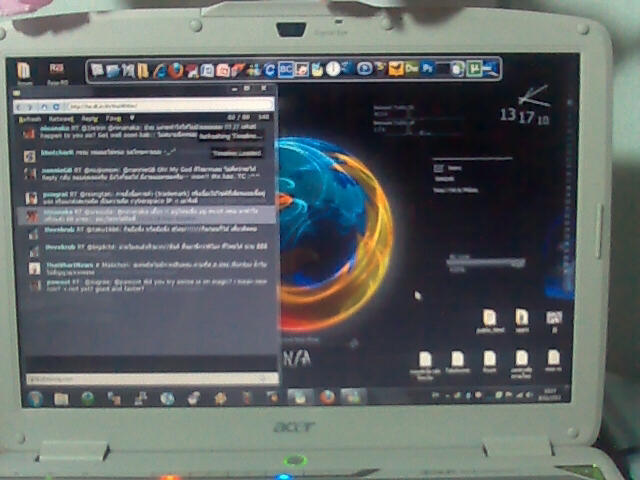Click the taskbar clock in system tray
This screenshot has width=640, height=480.
point(549,394)
